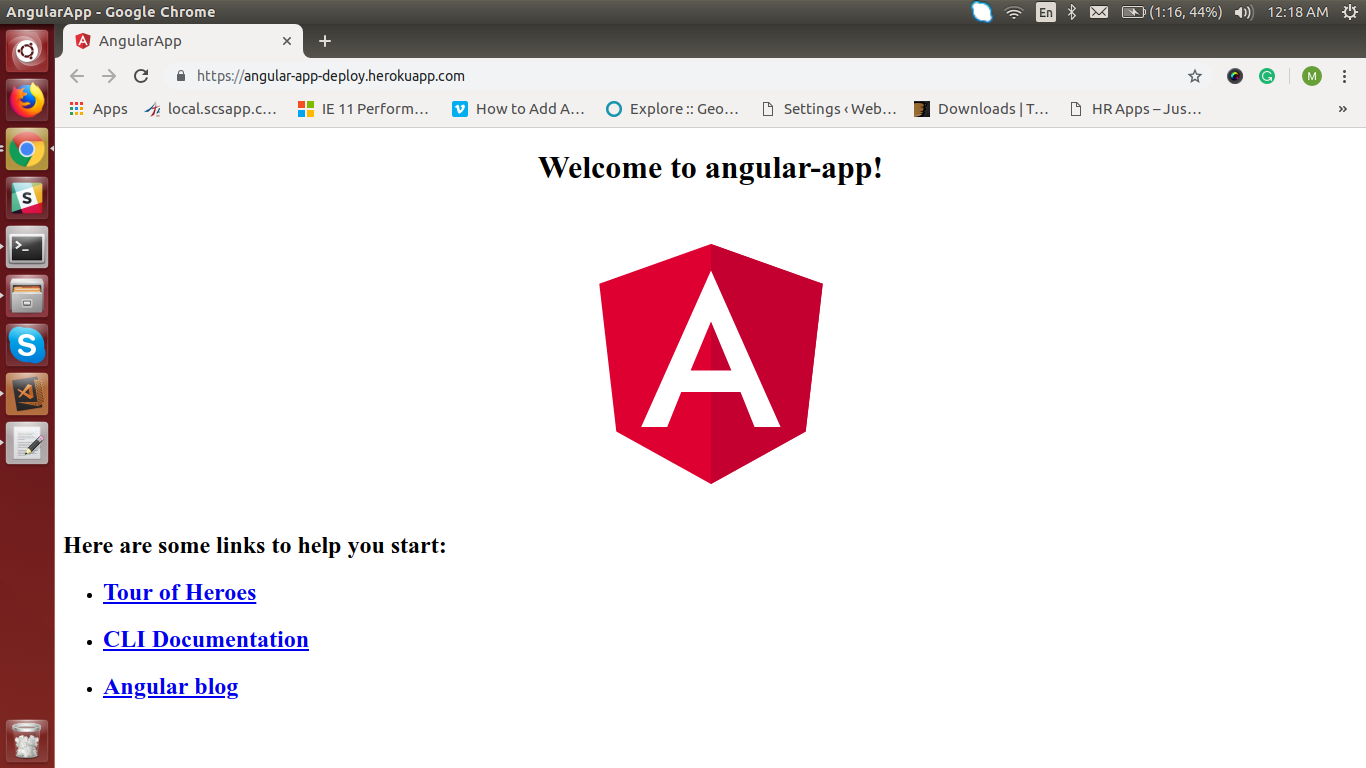The height and width of the screenshot is (768, 1366).
Task: Launch Firefox from the dock
Action: (27, 100)
